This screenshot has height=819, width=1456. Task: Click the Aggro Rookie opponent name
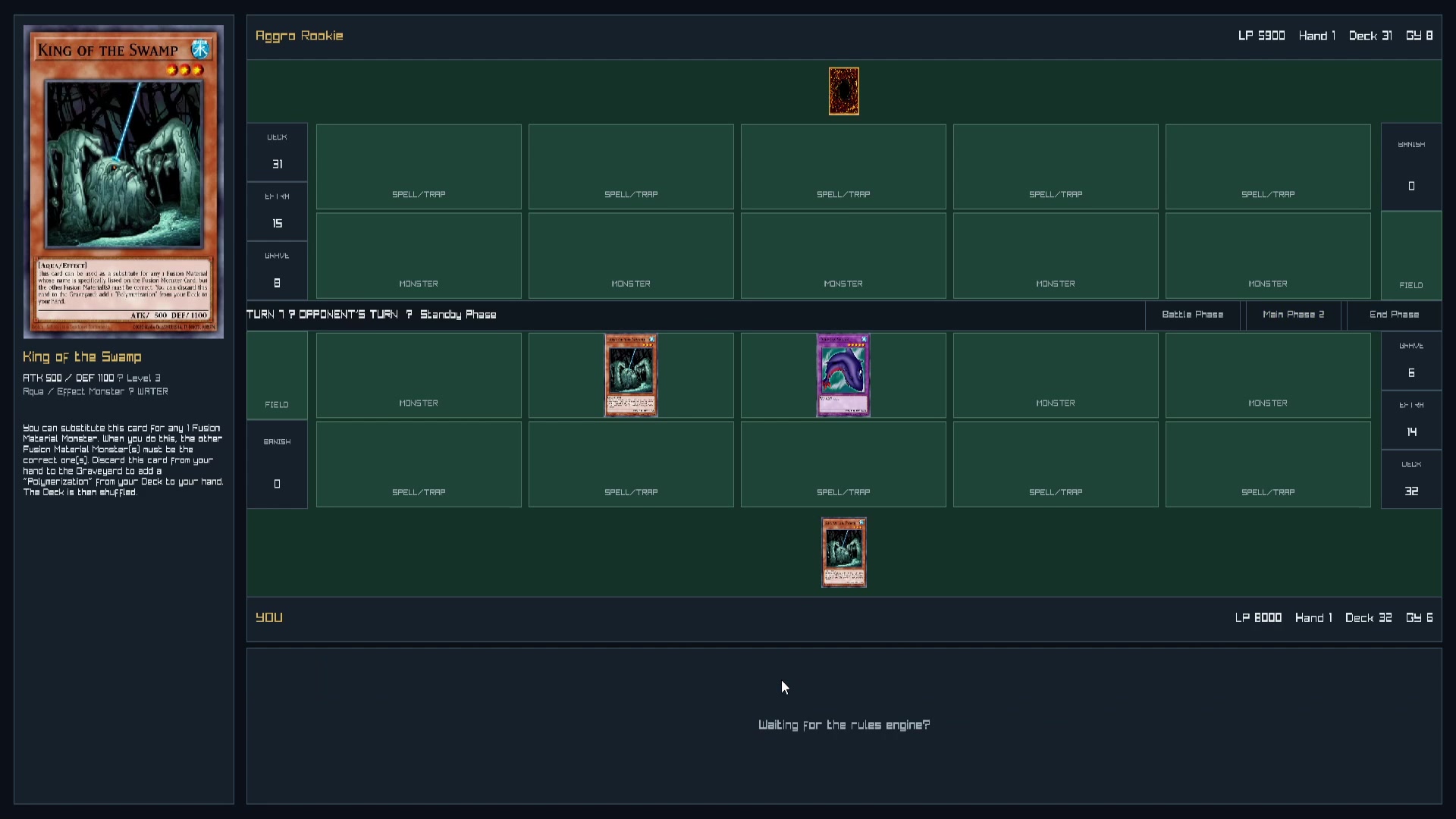pyautogui.click(x=300, y=36)
